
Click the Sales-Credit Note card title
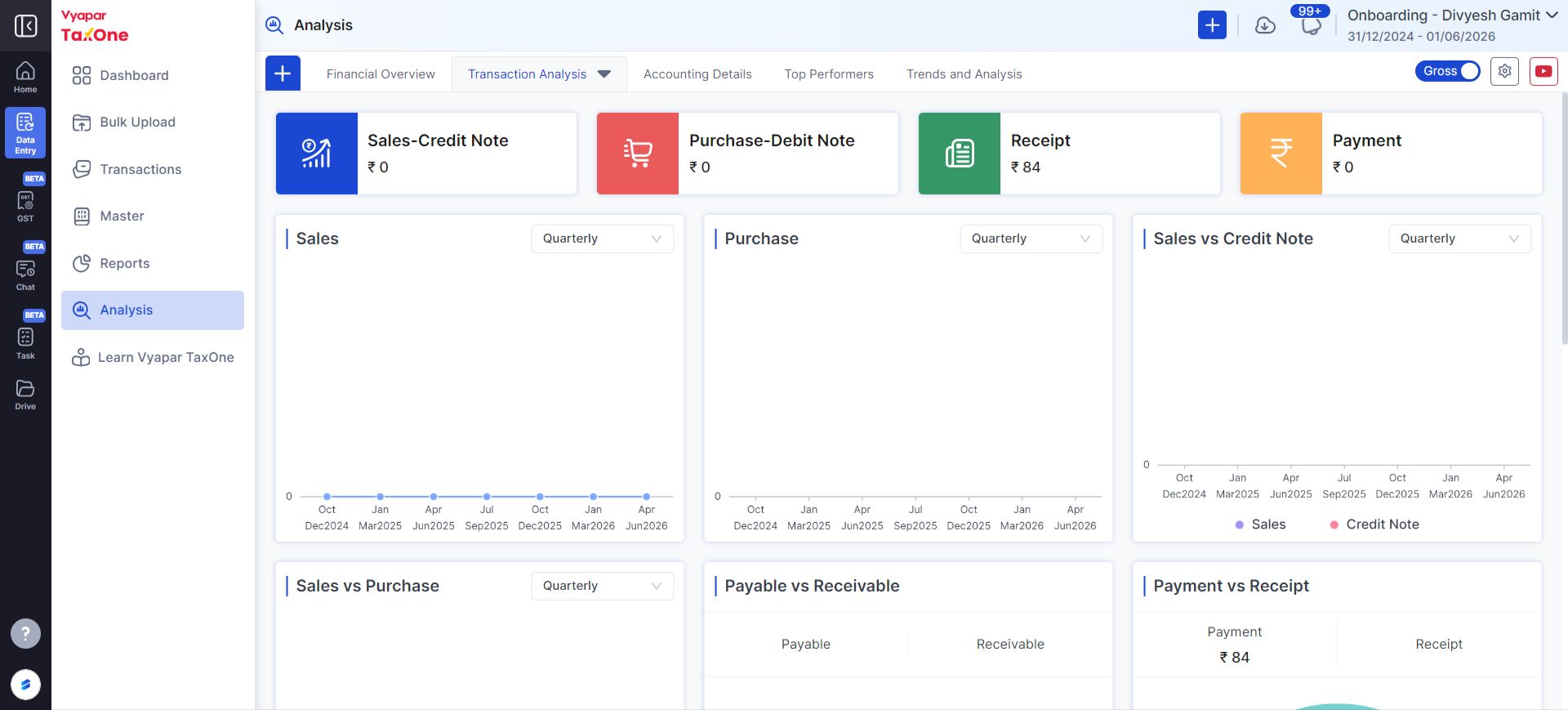pyautogui.click(x=438, y=141)
